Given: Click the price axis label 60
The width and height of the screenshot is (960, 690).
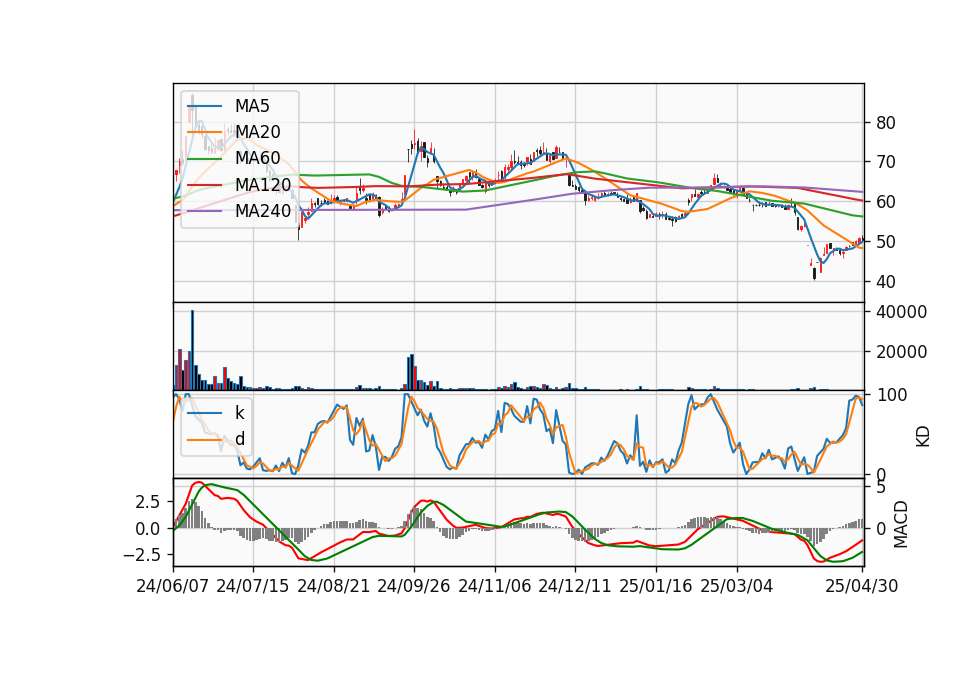Looking at the screenshot, I should 886,202.
